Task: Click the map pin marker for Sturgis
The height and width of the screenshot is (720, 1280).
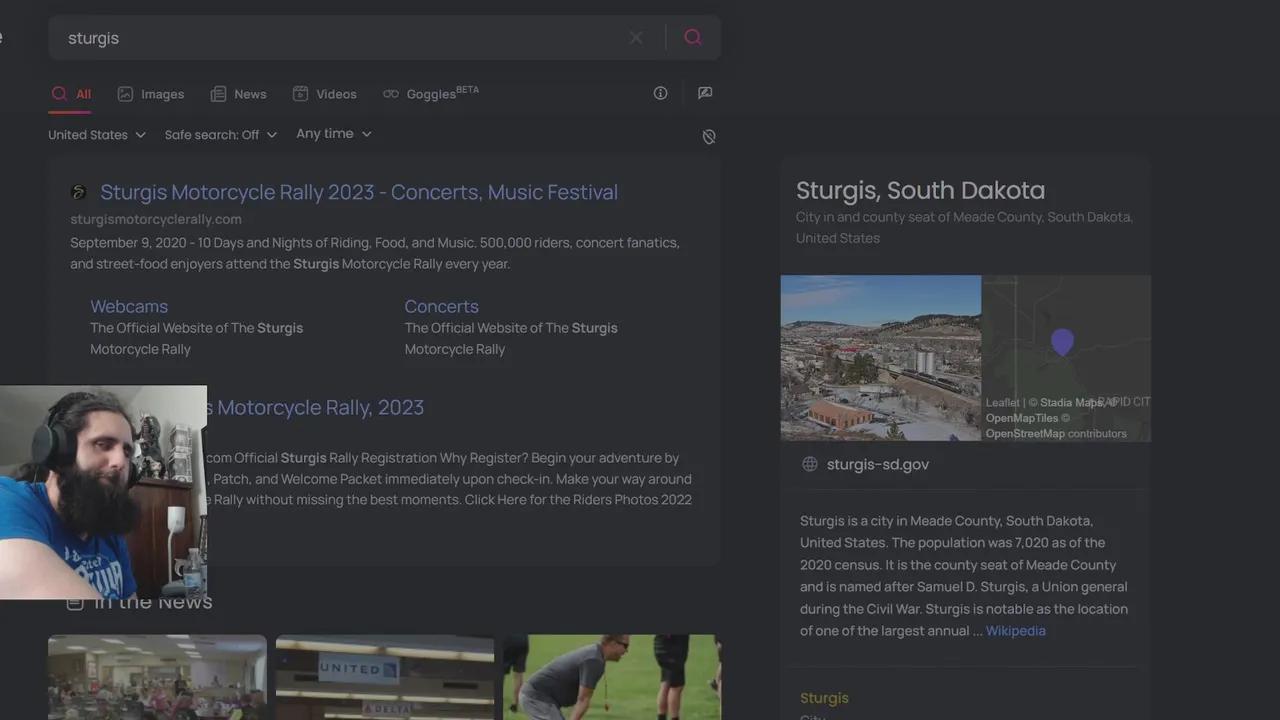Action: point(1062,342)
